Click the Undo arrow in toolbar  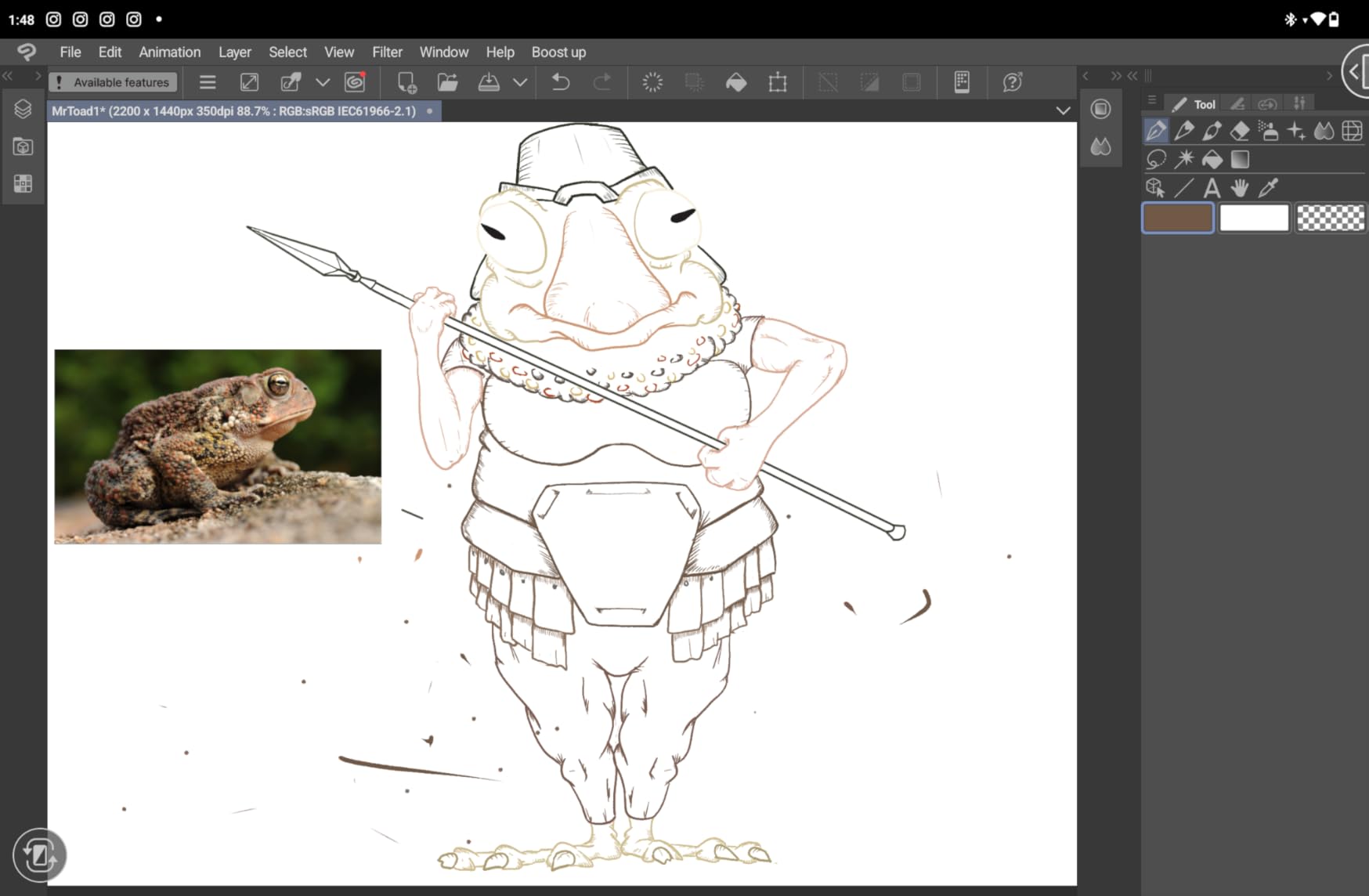pos(561,82)
